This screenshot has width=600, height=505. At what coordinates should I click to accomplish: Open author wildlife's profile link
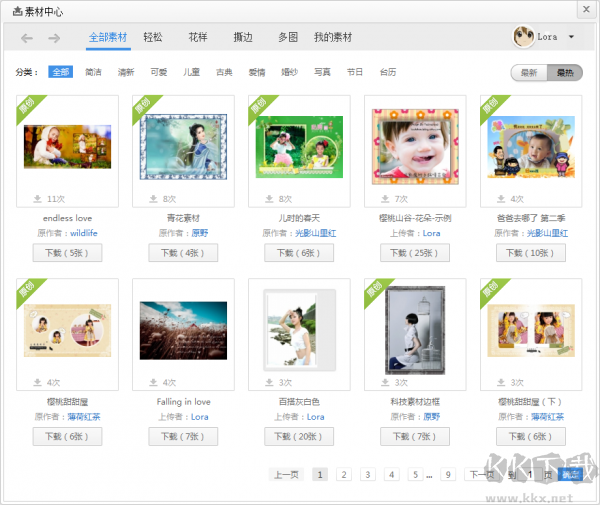84,233
